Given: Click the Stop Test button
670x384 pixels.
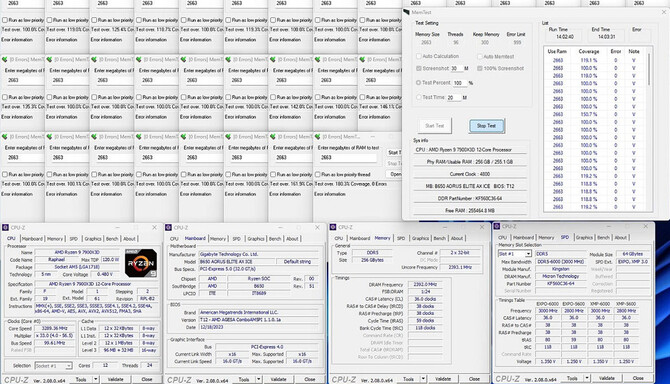Looking at the screenshot, I should [487, 126].
